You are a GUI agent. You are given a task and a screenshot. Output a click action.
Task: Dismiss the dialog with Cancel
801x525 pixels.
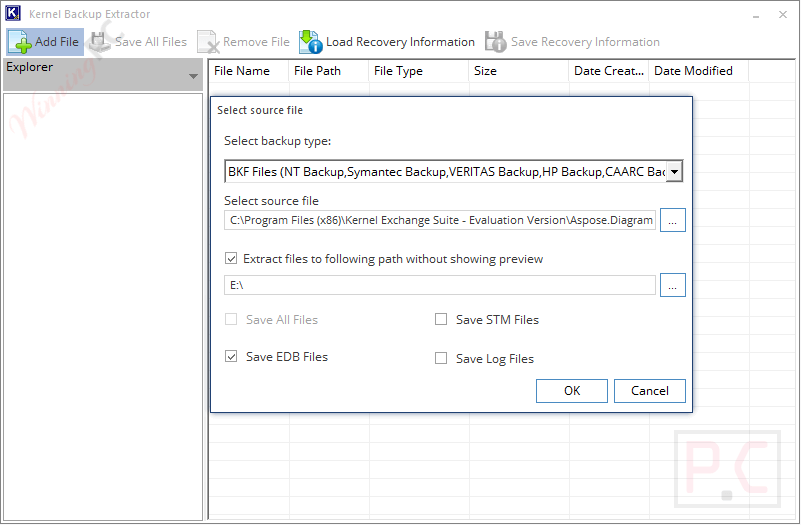click(x=649, y=391)
